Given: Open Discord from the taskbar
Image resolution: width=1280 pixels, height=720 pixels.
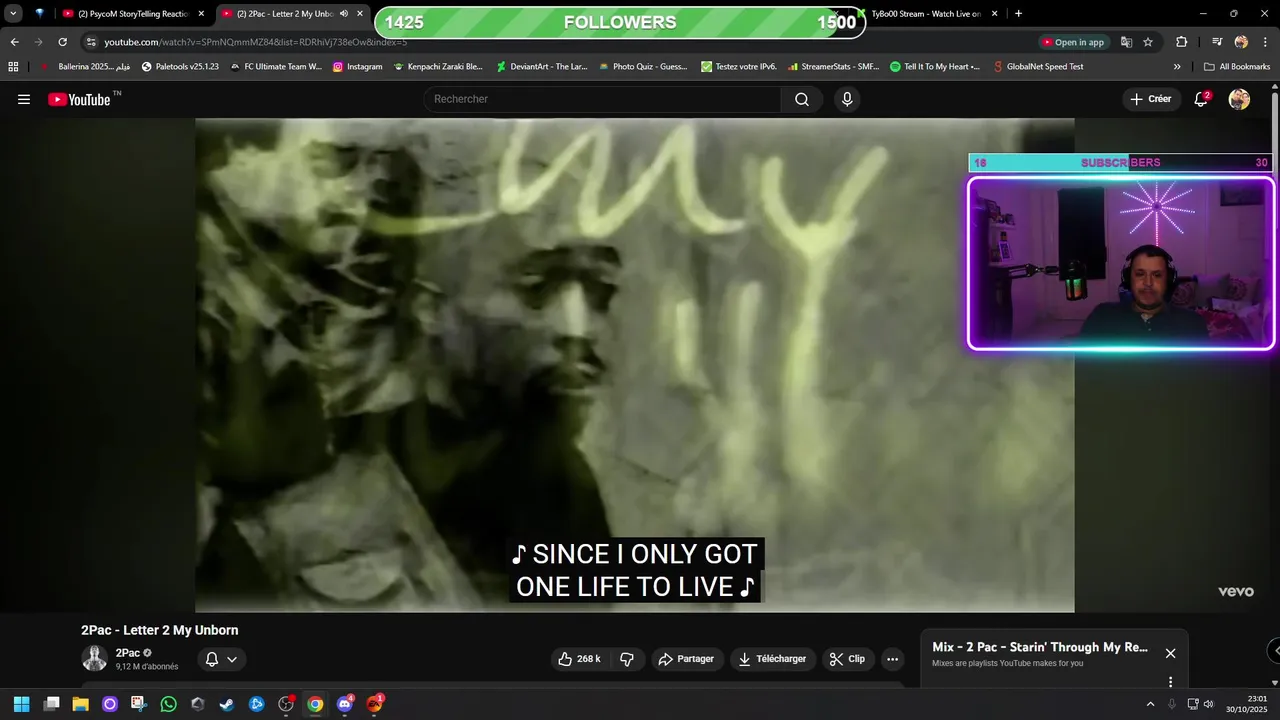Looking at the screenshot, I should pos(345,704).
